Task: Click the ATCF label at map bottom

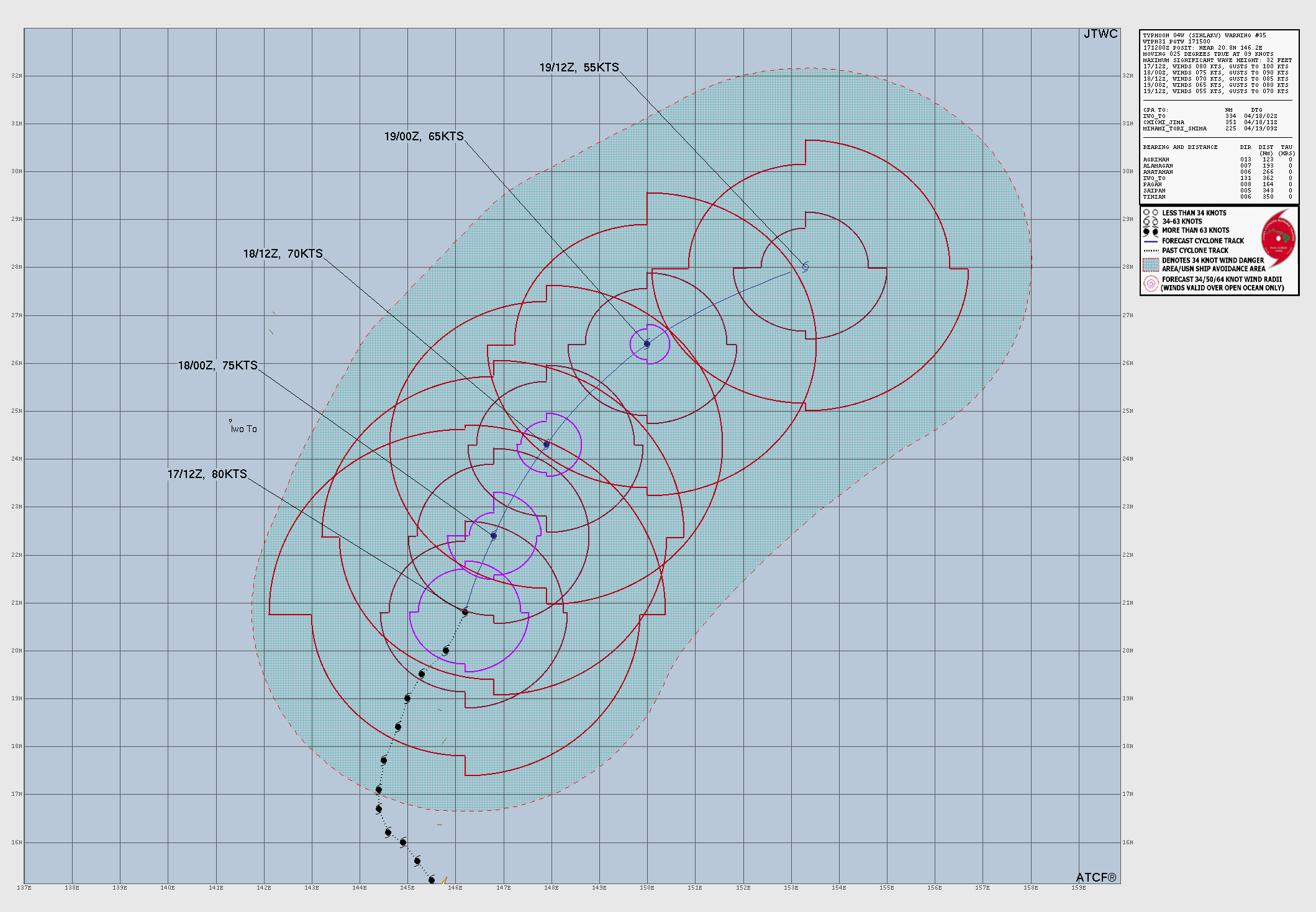Action: point(1096,877)
